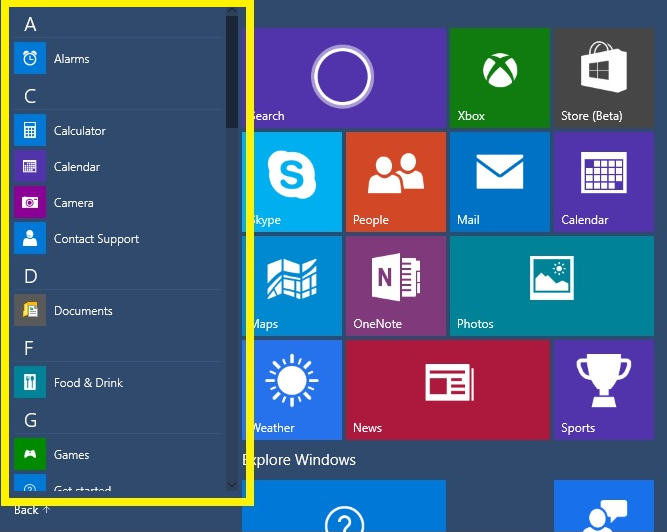Open the Skype tile
The image size is (667, 532).
pos(292,182)
